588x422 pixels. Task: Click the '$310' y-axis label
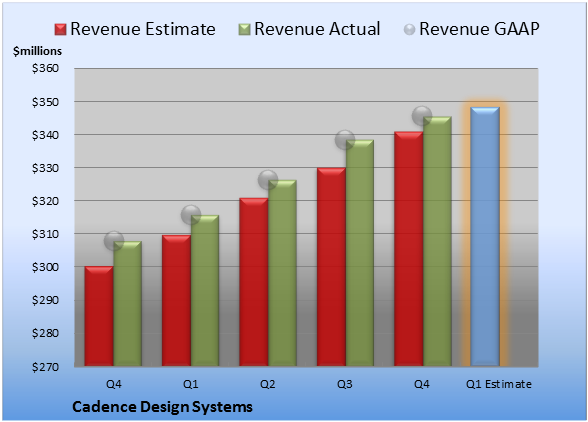[45, 234]
